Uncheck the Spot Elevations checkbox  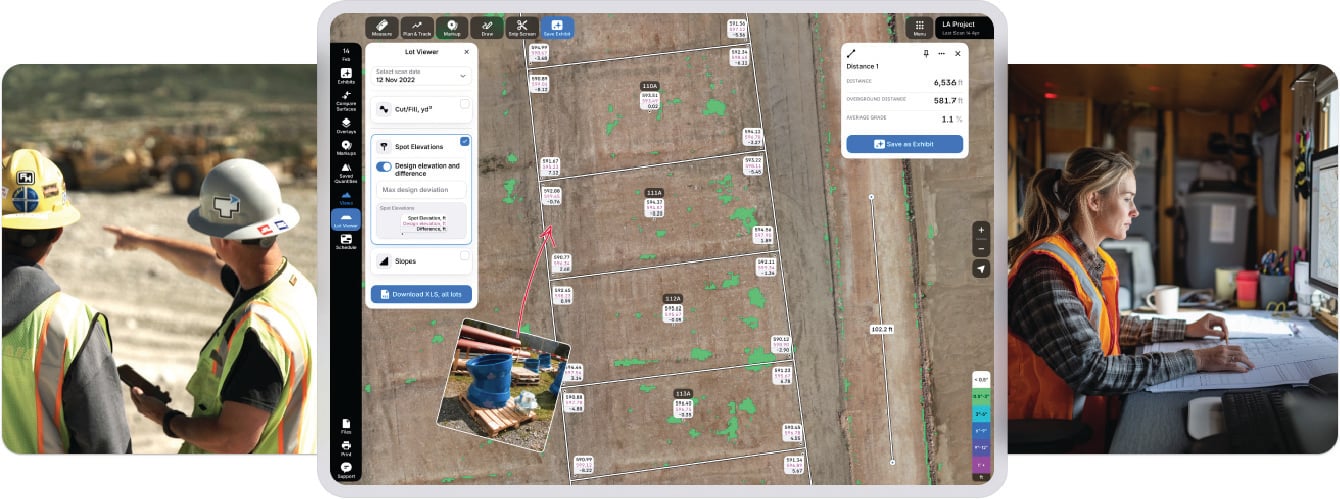[x=464, y=142]
